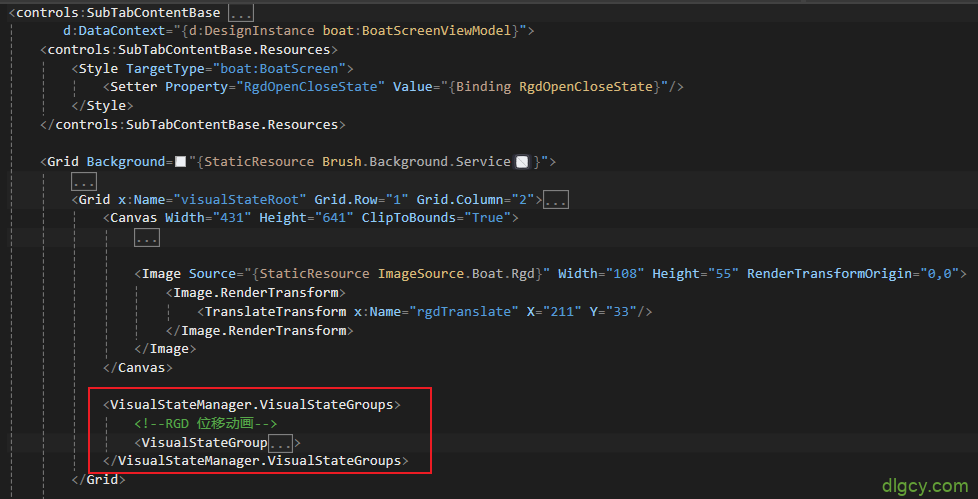Click Grid.Row="1" attribute
The height and width of the screenshot is (499, 978).
(361, 200)
